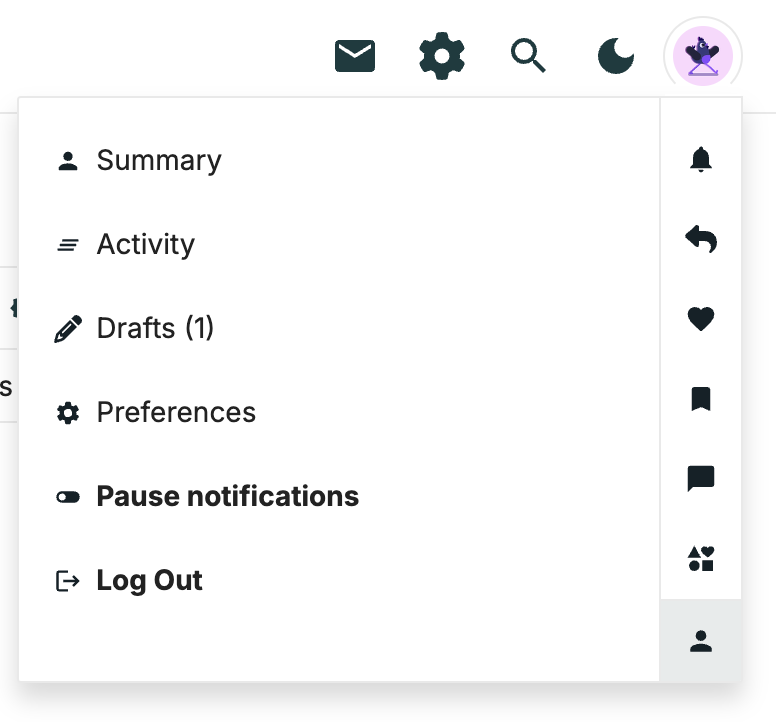Click the user avatar in header

click(x=703, y=56)
